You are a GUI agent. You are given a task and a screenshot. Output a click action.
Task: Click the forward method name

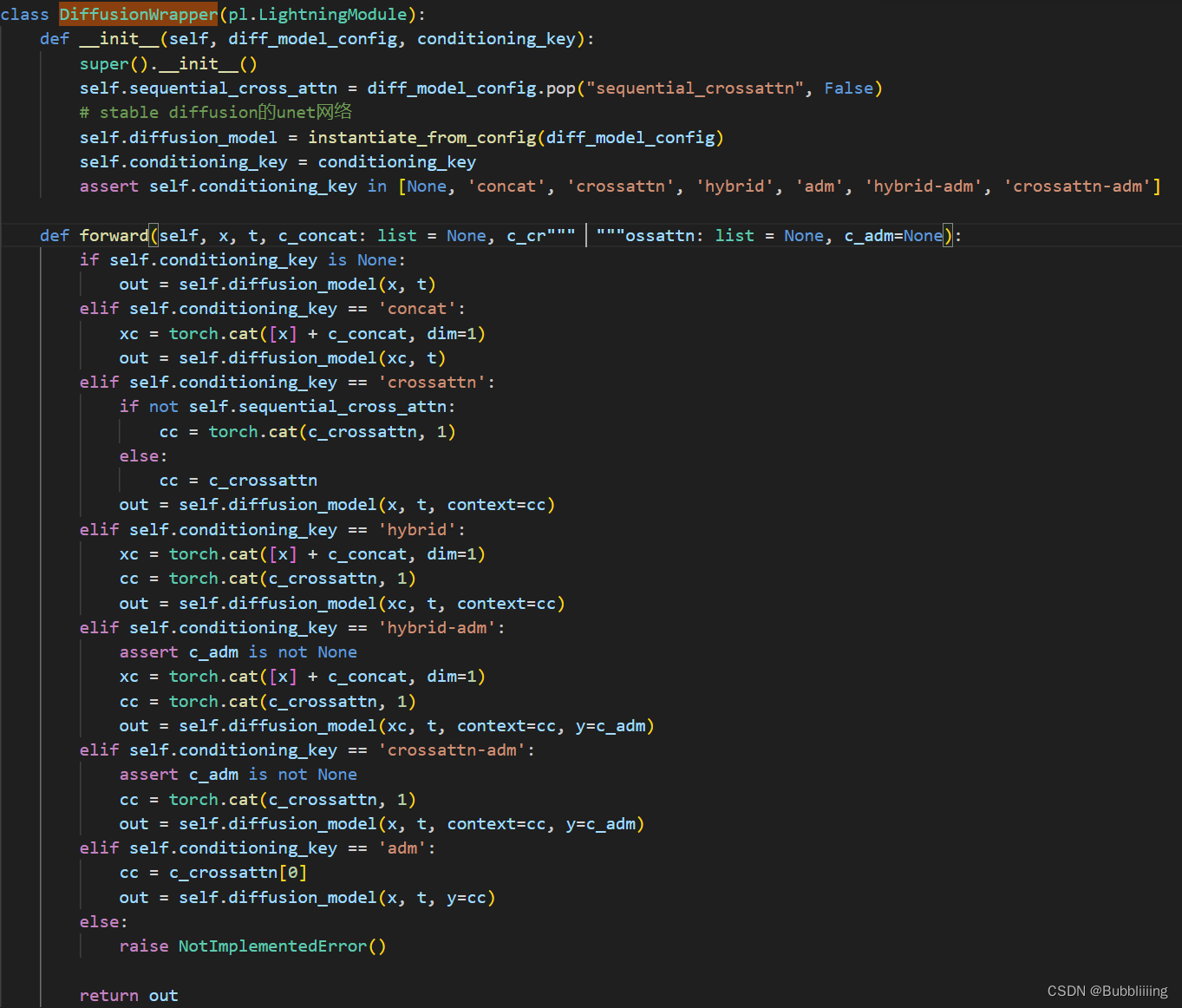[114, 236]
